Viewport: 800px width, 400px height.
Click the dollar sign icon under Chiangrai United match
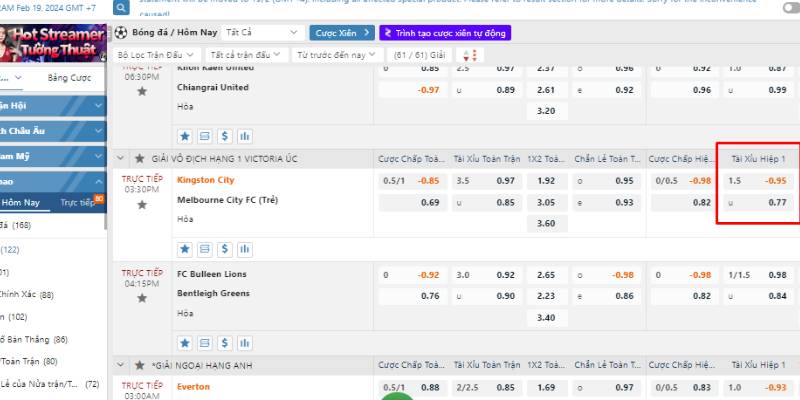point(225,135)
